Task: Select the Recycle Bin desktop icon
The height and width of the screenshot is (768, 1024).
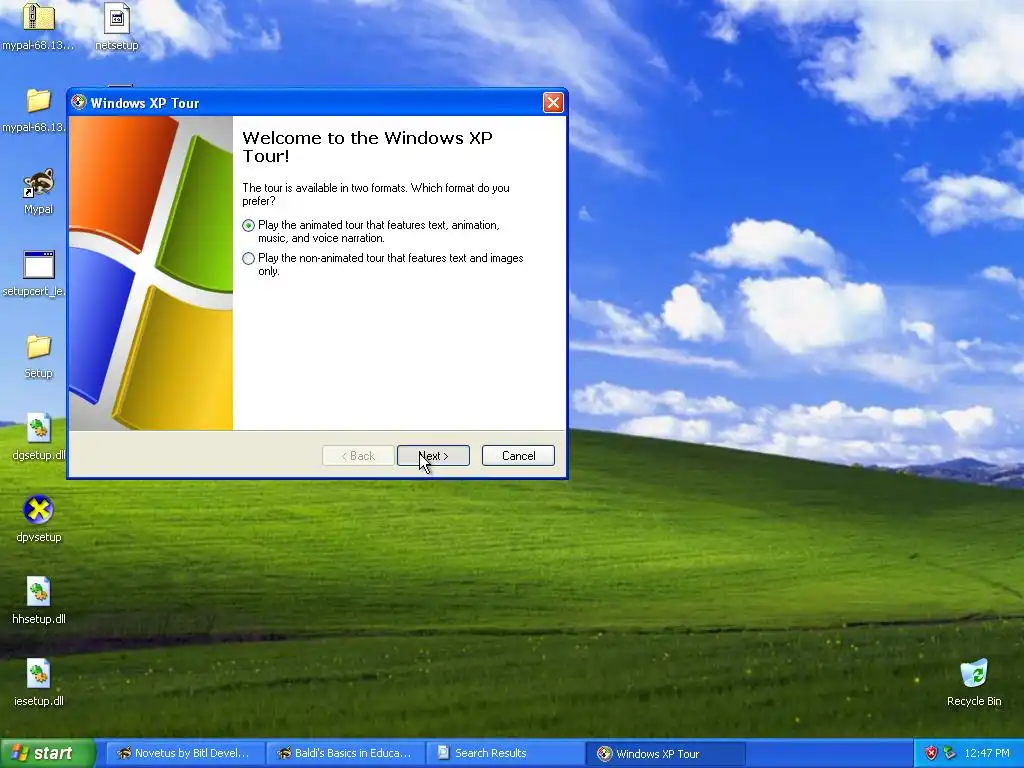Action: tap(974, 683)
